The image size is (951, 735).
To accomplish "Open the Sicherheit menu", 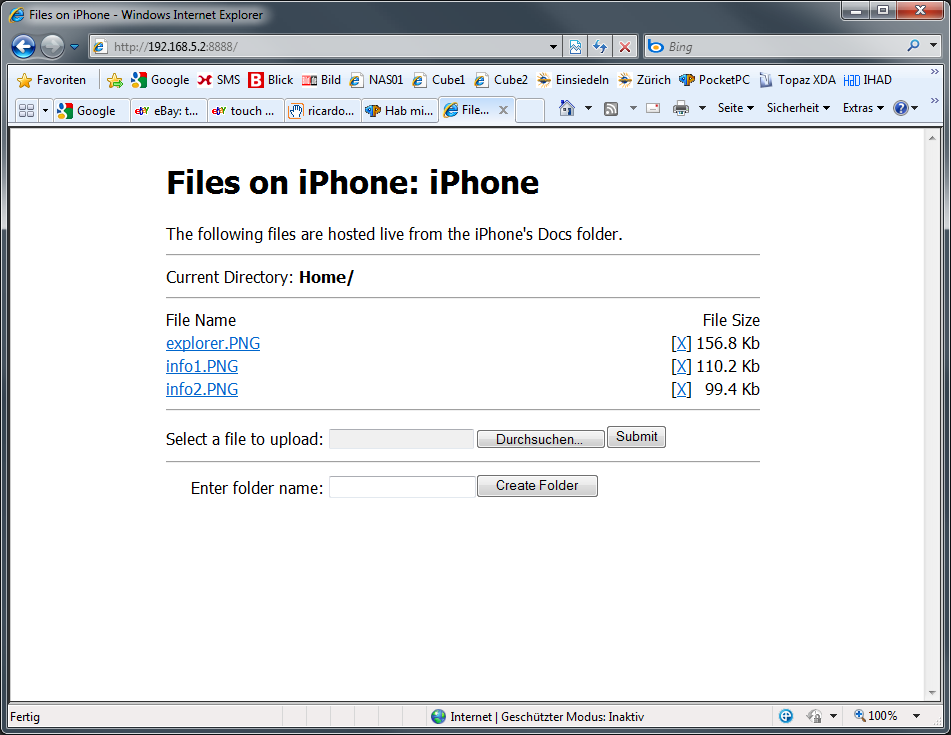I will click(798, 108).
